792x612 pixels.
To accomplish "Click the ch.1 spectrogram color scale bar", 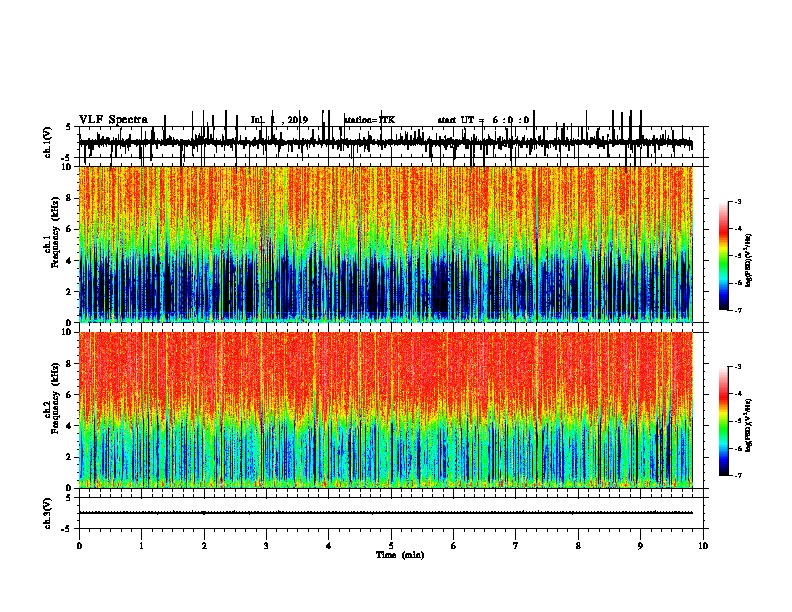I will 724,255.
